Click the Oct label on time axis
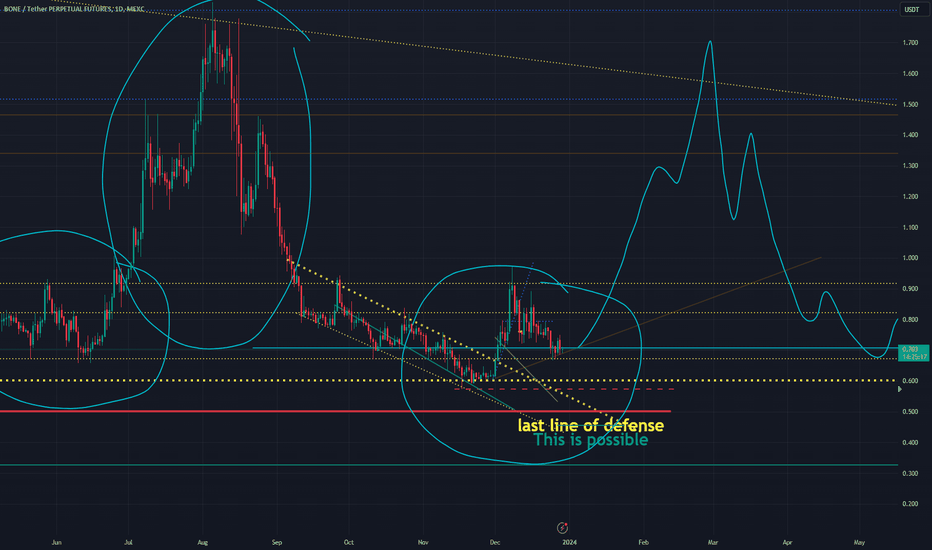Viewport: 932px width, 550px height. pyautogui.click(x=349, y=542)
